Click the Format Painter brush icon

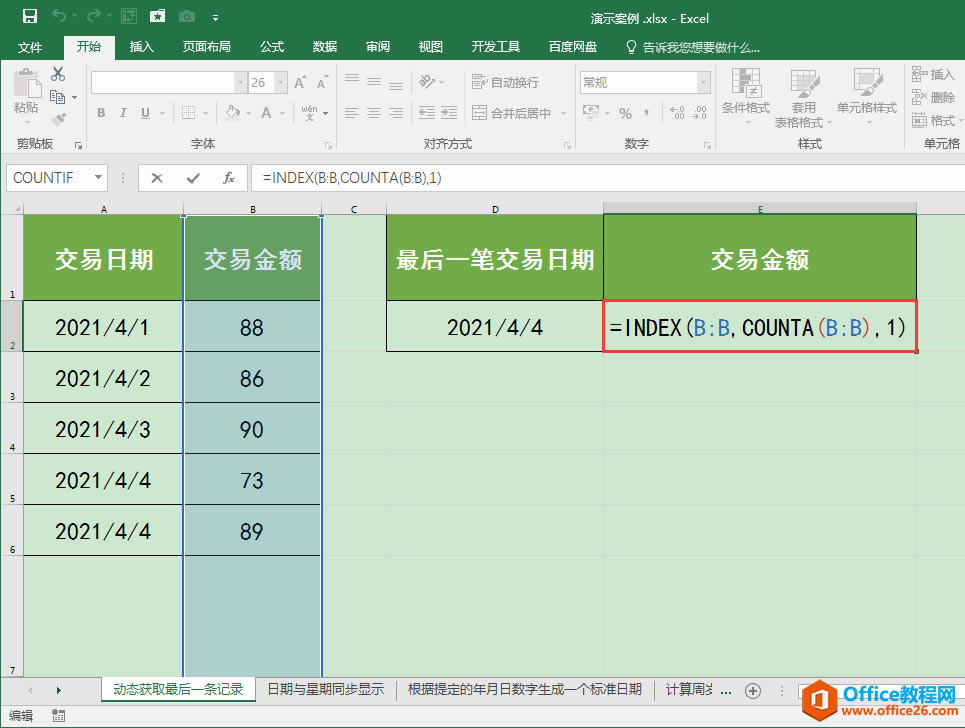pyautogui.click(x=58, y=119)
